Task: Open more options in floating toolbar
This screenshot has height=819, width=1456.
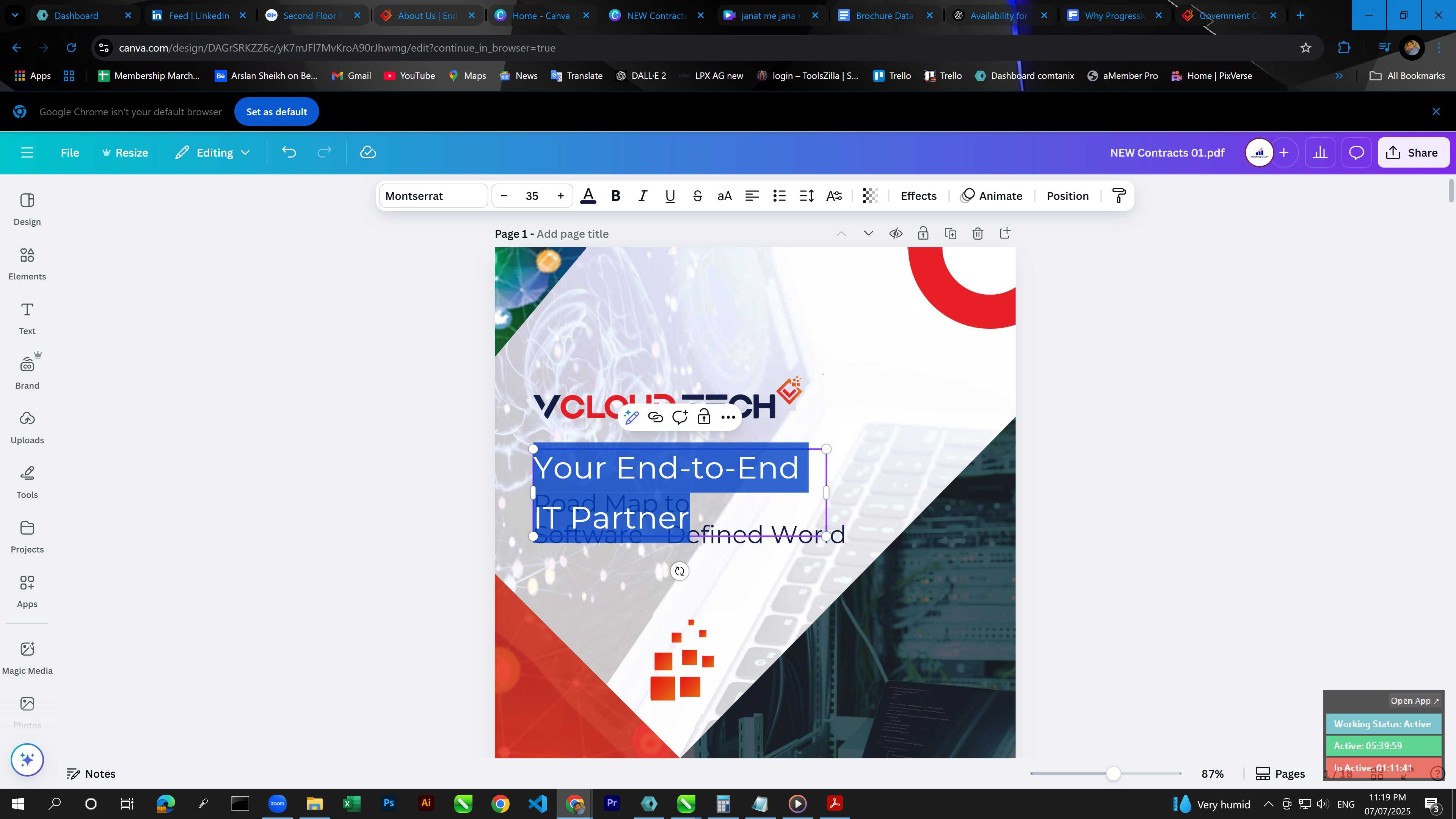Action: [x=728, y=417]
